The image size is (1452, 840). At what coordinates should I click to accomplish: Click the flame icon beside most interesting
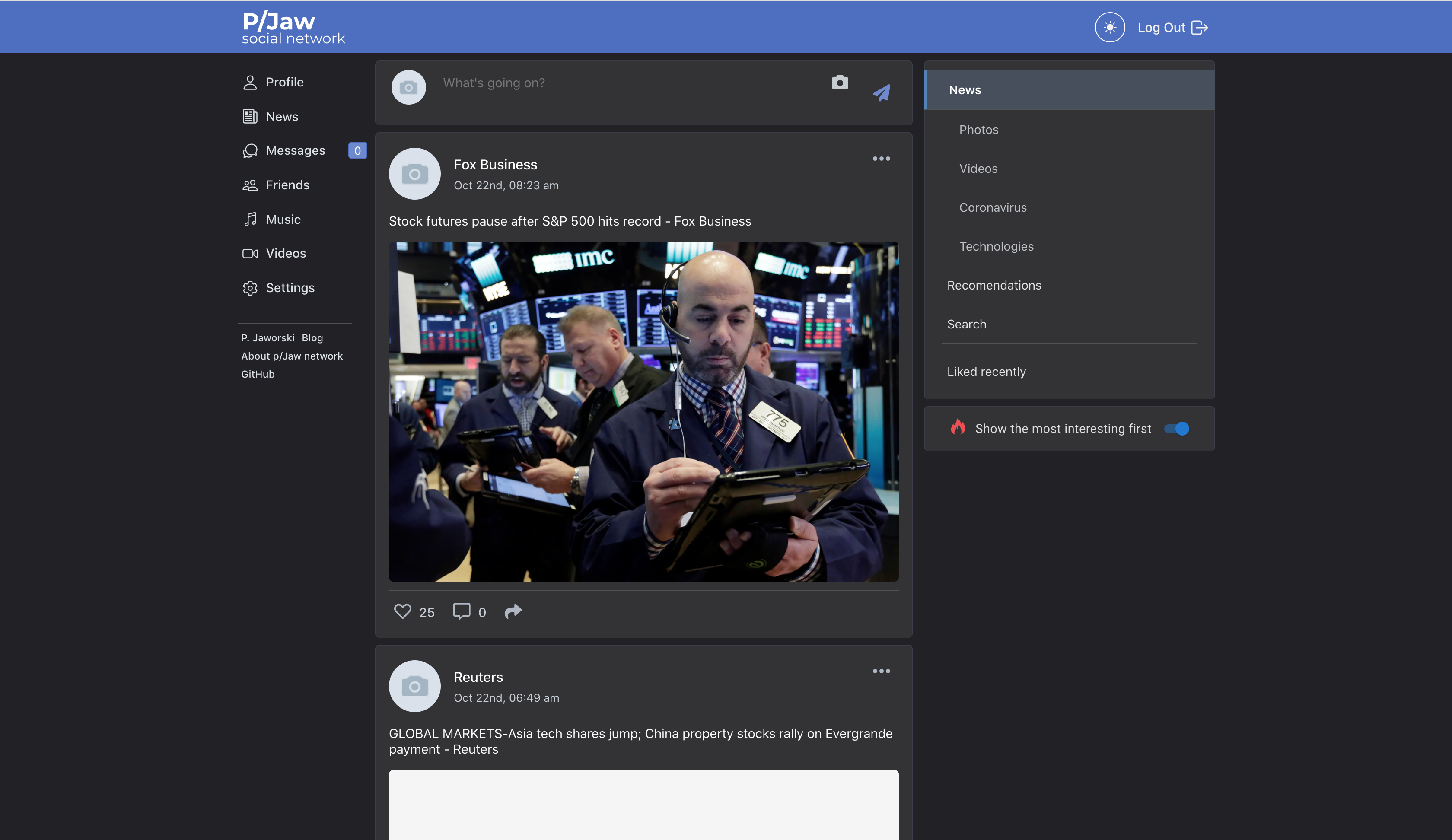click(x=958, y=427)
